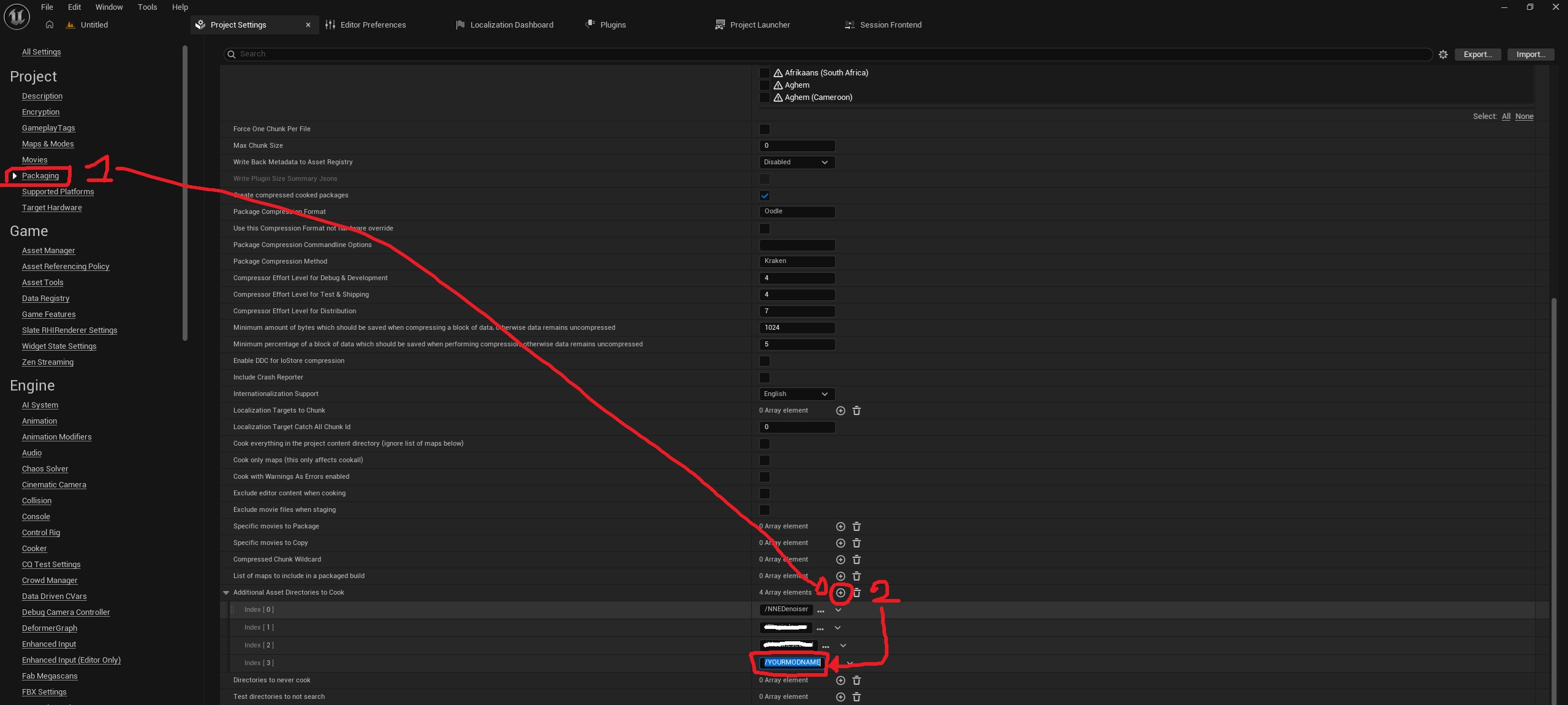
Task: Check the Afrikaans (South Africa) culture box
Action: [x=765, y=73]
